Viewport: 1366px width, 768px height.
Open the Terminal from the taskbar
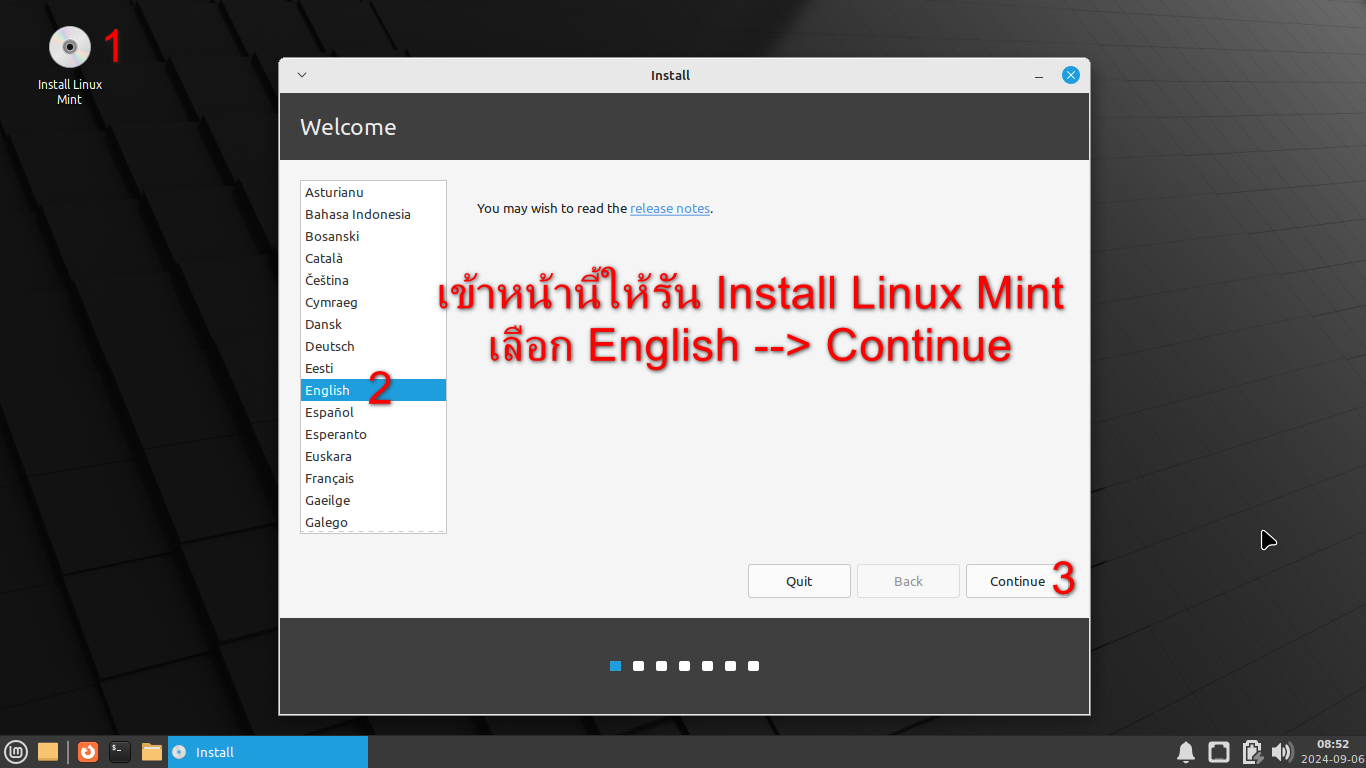click(120, 752)
